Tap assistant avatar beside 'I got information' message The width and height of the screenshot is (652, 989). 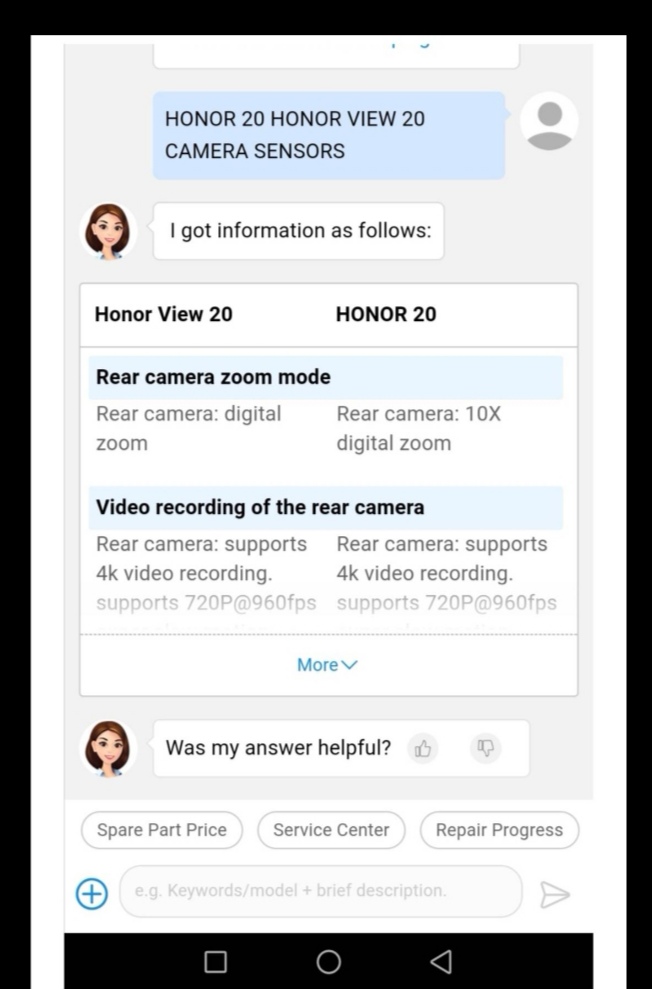click(x=107, y=231)
